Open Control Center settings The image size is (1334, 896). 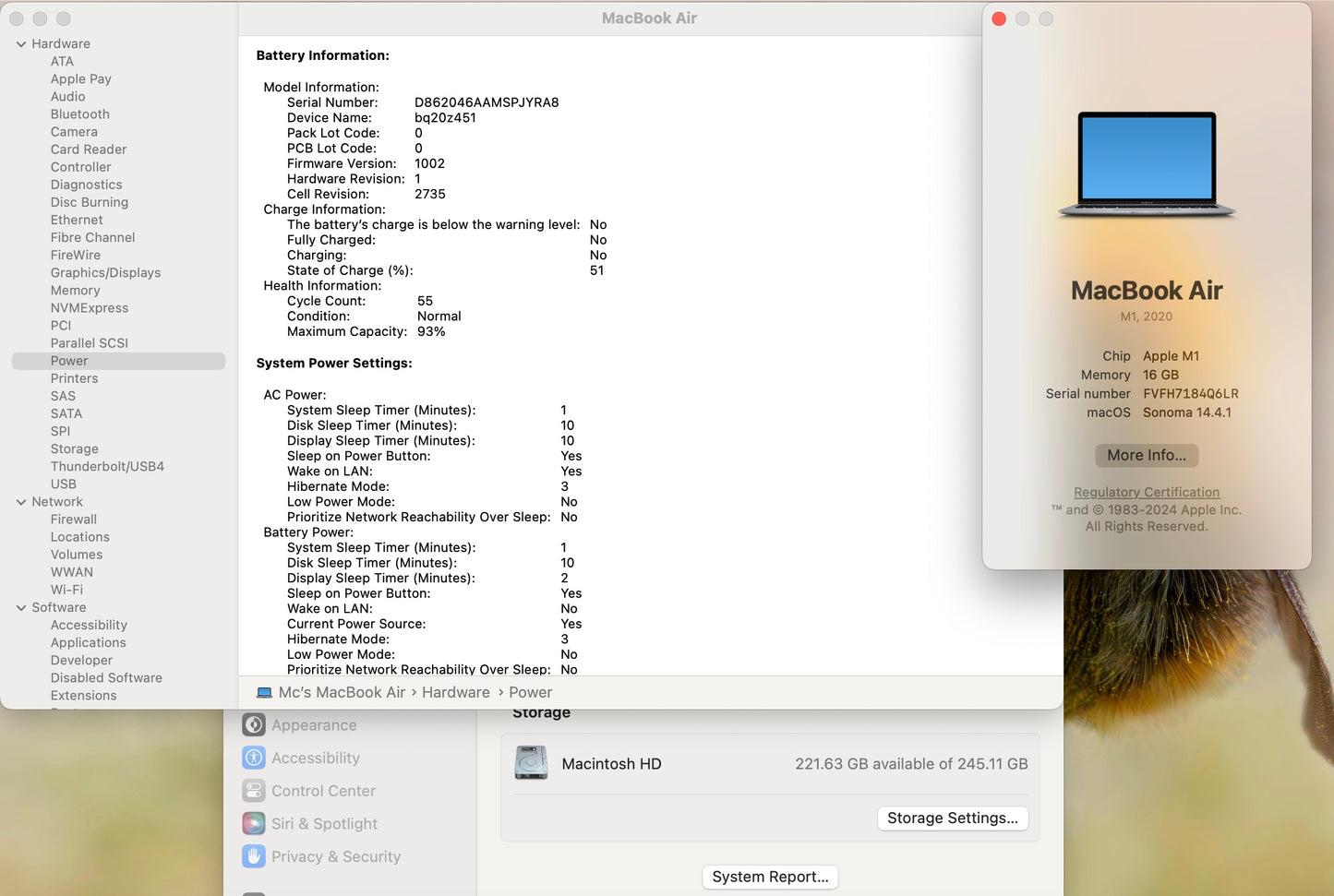click(x=322, y=791)
